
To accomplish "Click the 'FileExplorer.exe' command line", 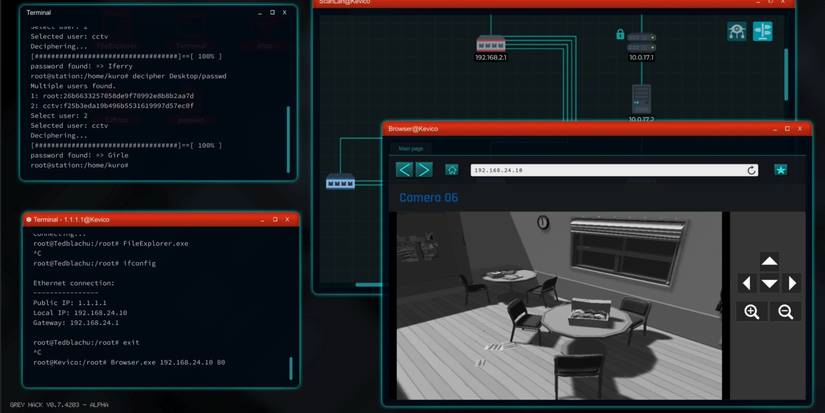I will (110, 244).
